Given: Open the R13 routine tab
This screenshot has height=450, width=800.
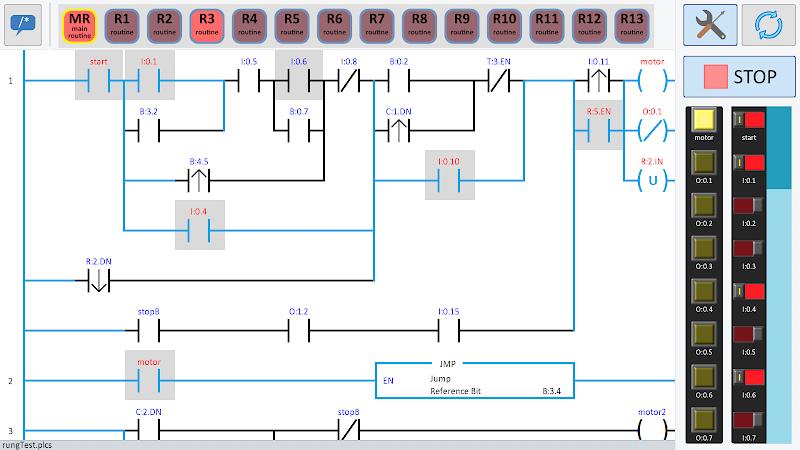Looking at the screenshot, I should click(x=632, y=26).
